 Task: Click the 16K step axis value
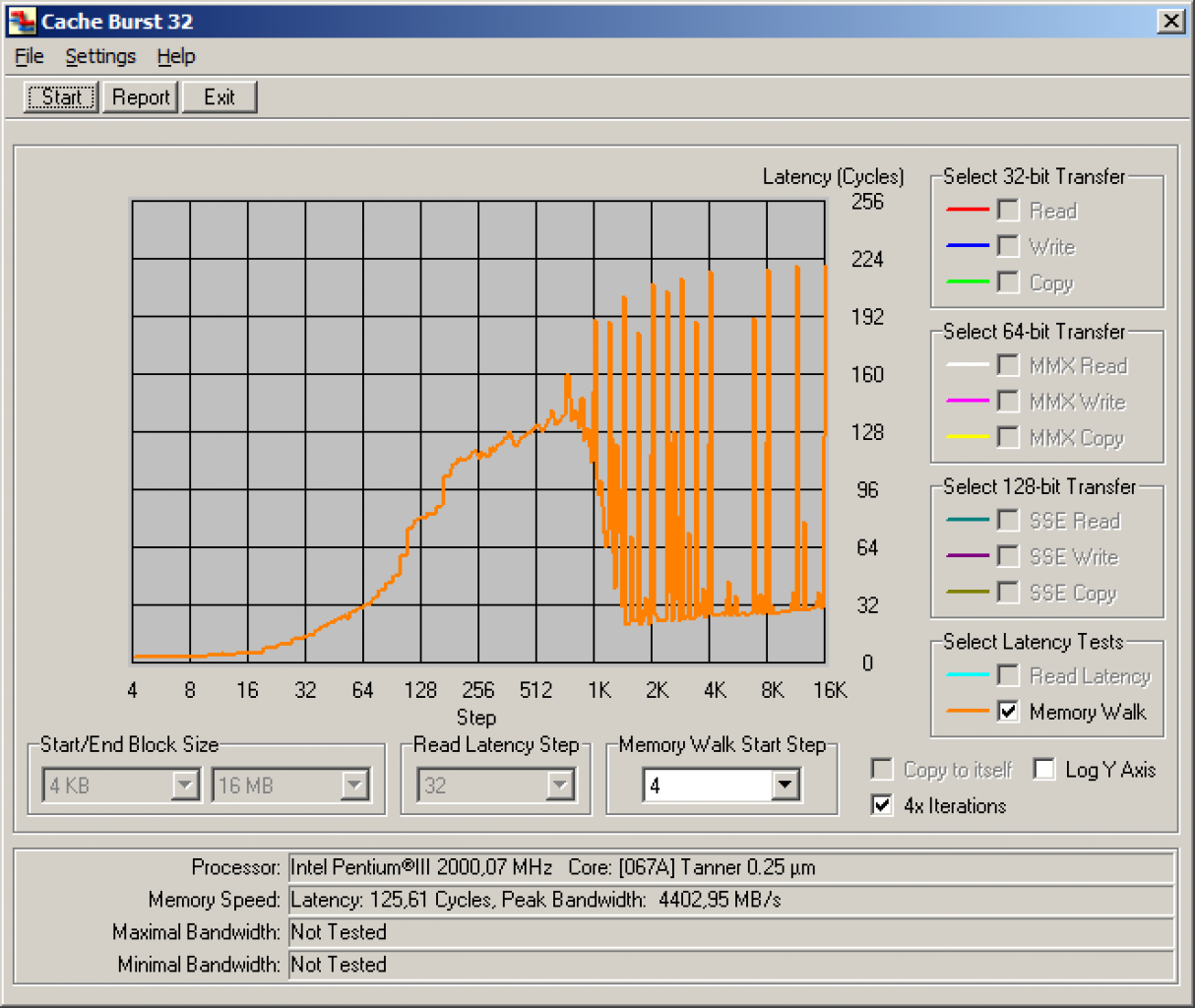pyautogui.click(x=830, y=690)
